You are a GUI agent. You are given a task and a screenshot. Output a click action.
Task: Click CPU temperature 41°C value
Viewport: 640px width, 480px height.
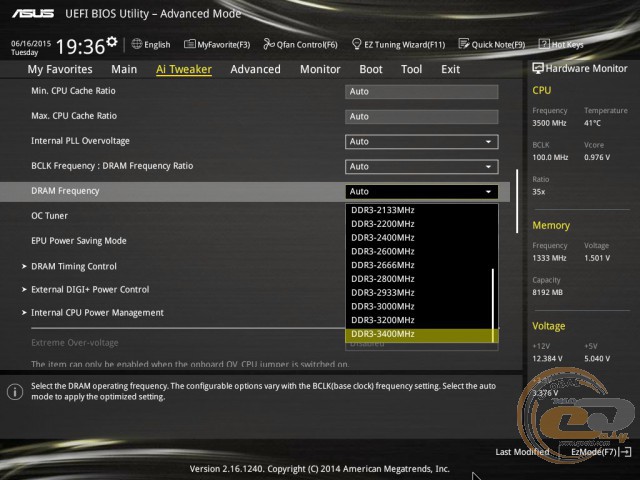[592, 123]
